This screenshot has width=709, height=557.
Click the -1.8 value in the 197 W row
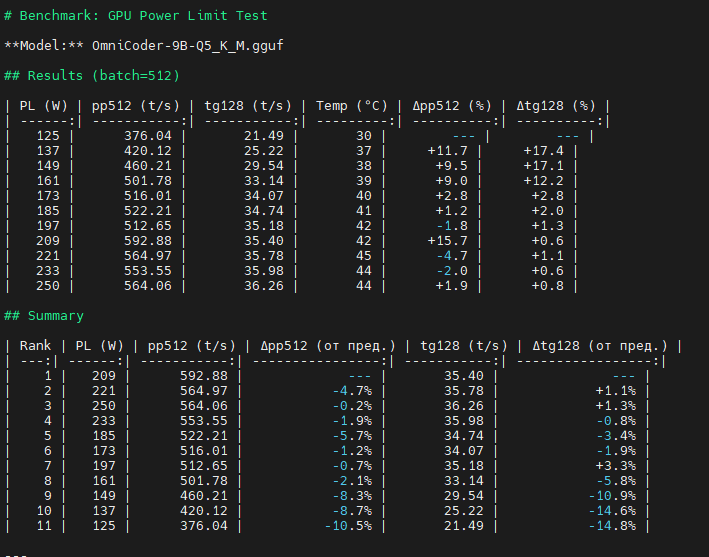(x=452, y=226)
